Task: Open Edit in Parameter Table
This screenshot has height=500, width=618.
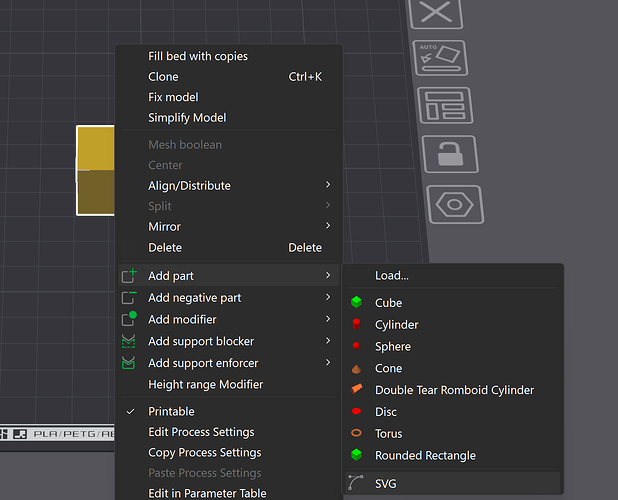Action: (x=207, y=493)
